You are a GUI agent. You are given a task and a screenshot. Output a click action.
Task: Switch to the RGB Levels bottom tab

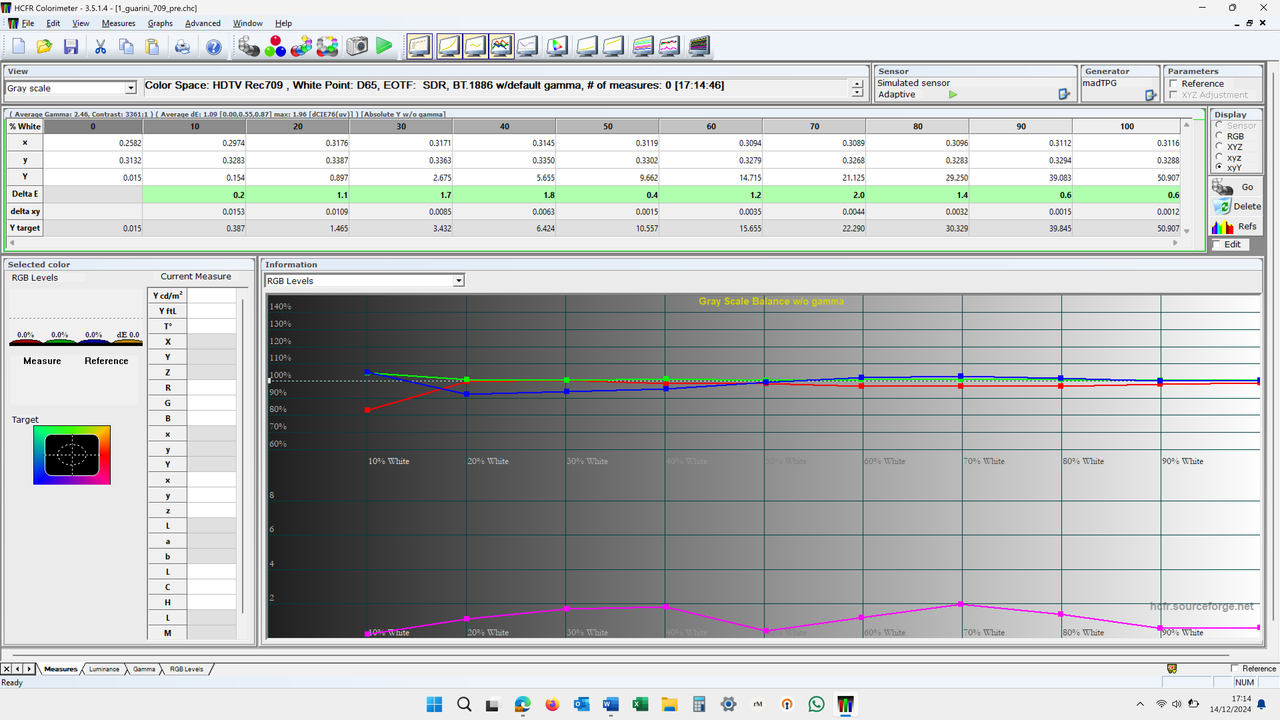pos(186,668)
